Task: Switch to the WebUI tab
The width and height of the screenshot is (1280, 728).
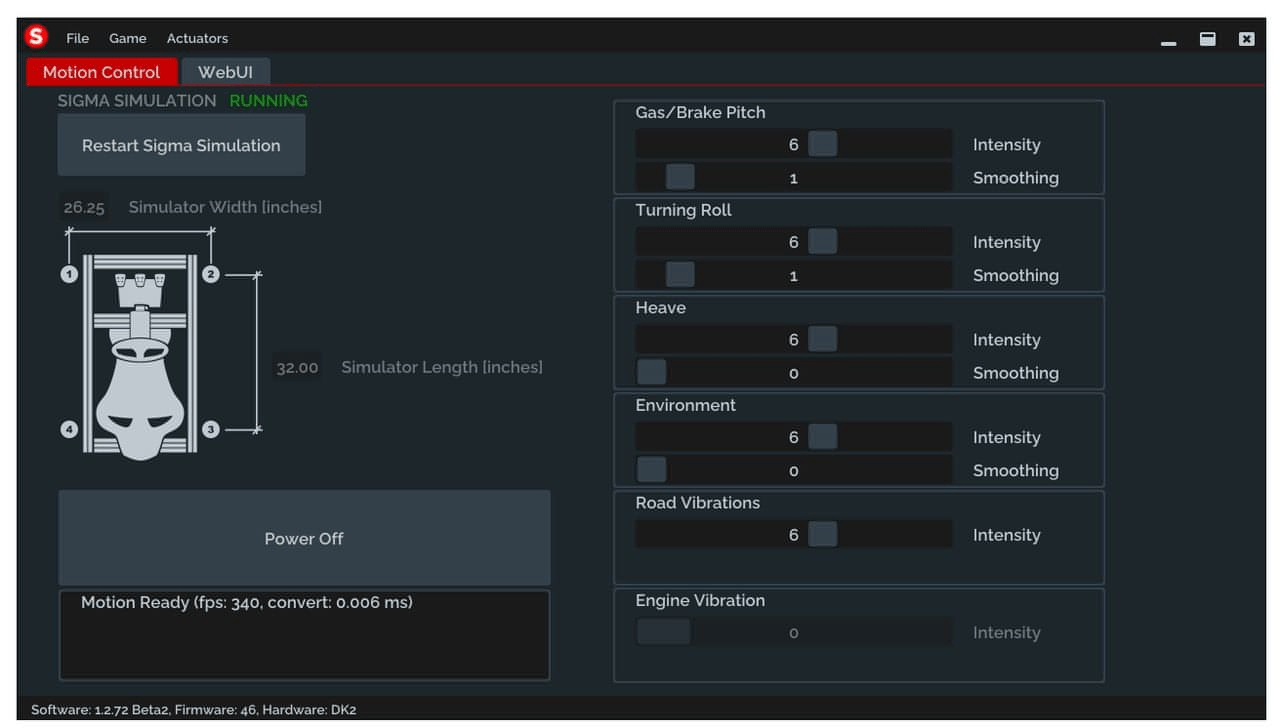Action: coord(225,72)
